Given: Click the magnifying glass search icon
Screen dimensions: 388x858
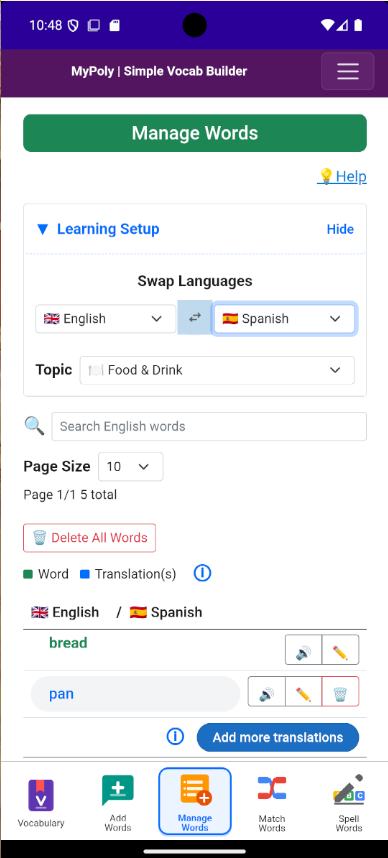Looking at the screenshot, I should pyautogui.click(x=34, y=425).
